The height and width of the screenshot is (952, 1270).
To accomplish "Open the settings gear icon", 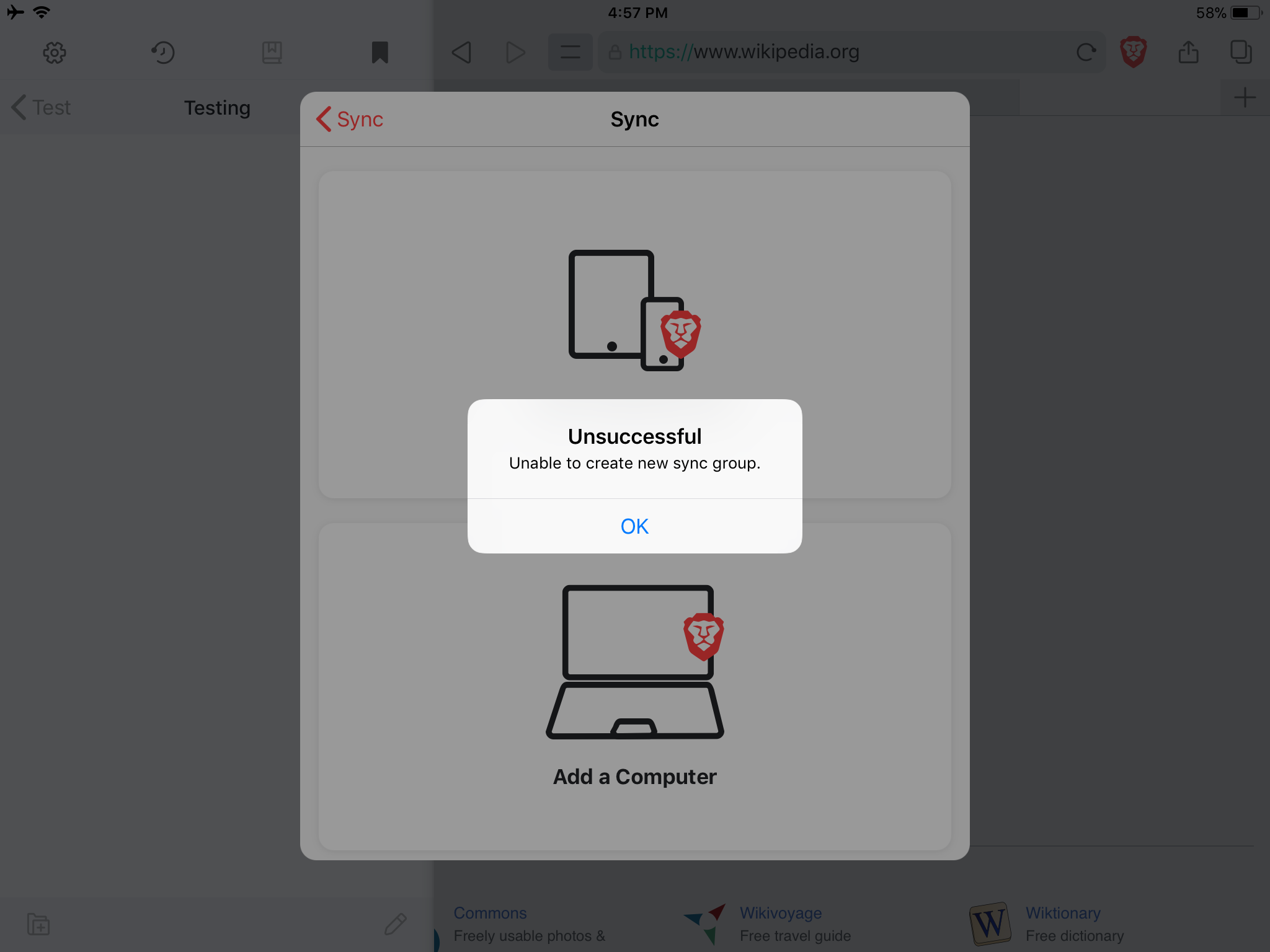I will pos(55,53).
